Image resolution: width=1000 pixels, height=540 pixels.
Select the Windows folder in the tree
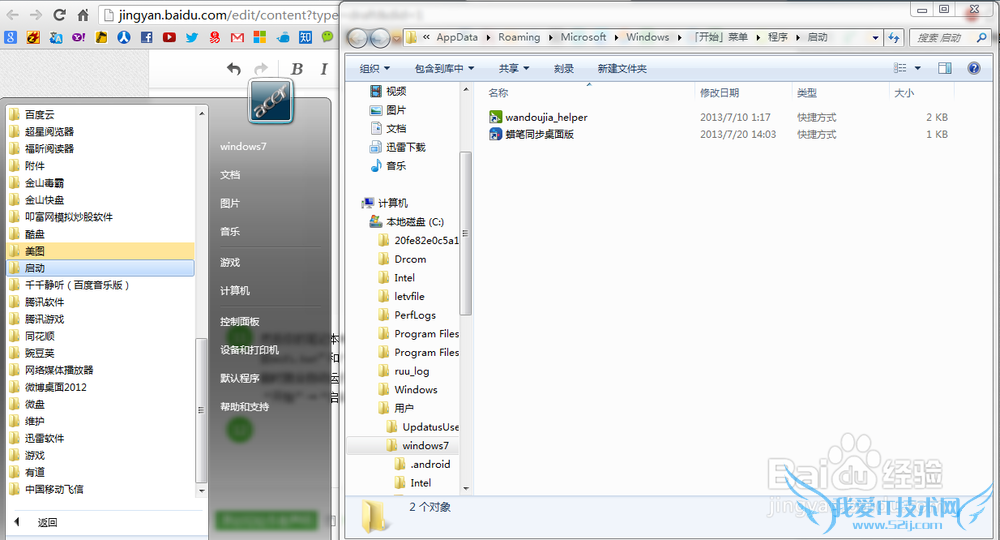(x=408, y=390)
